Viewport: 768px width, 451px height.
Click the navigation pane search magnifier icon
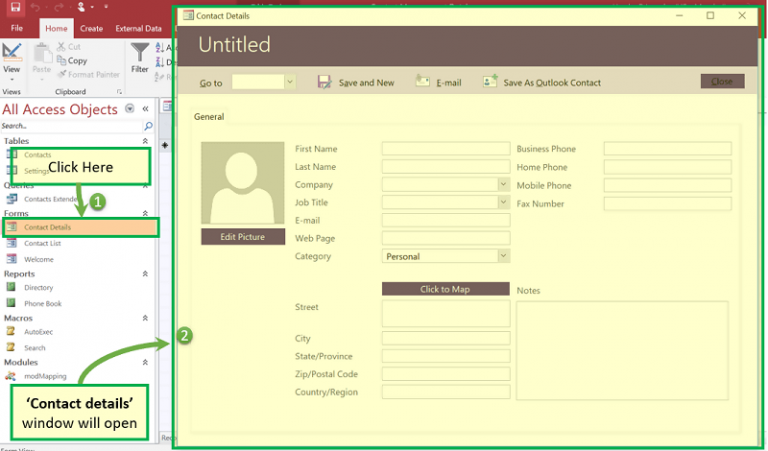coord(149,127)
